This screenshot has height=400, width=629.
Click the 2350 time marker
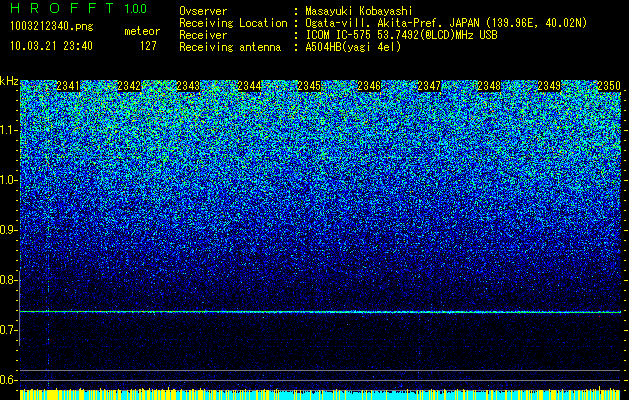click(609, 86)
